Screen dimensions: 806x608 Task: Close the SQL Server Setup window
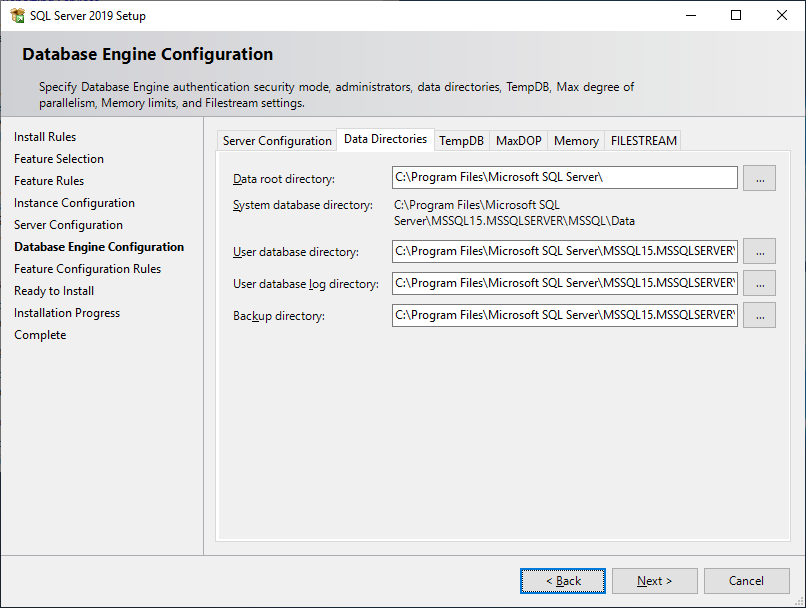tap(782, 15)
